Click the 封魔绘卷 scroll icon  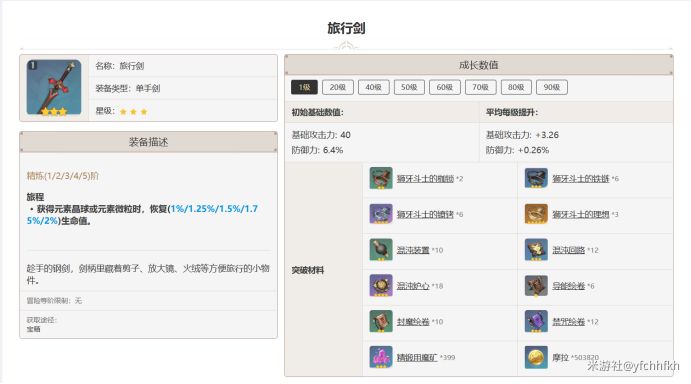pos(381,321)
